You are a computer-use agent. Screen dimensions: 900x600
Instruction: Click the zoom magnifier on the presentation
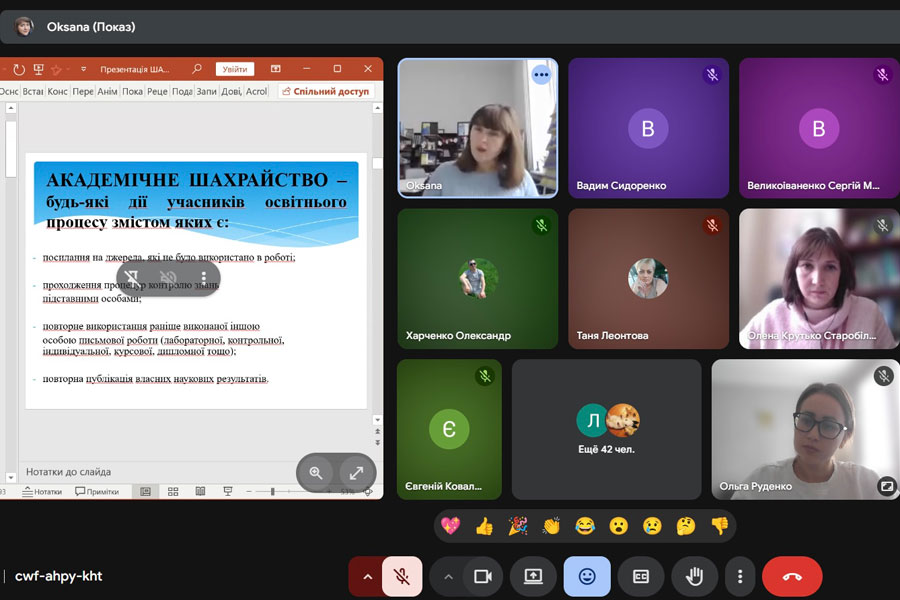point(316,473)
